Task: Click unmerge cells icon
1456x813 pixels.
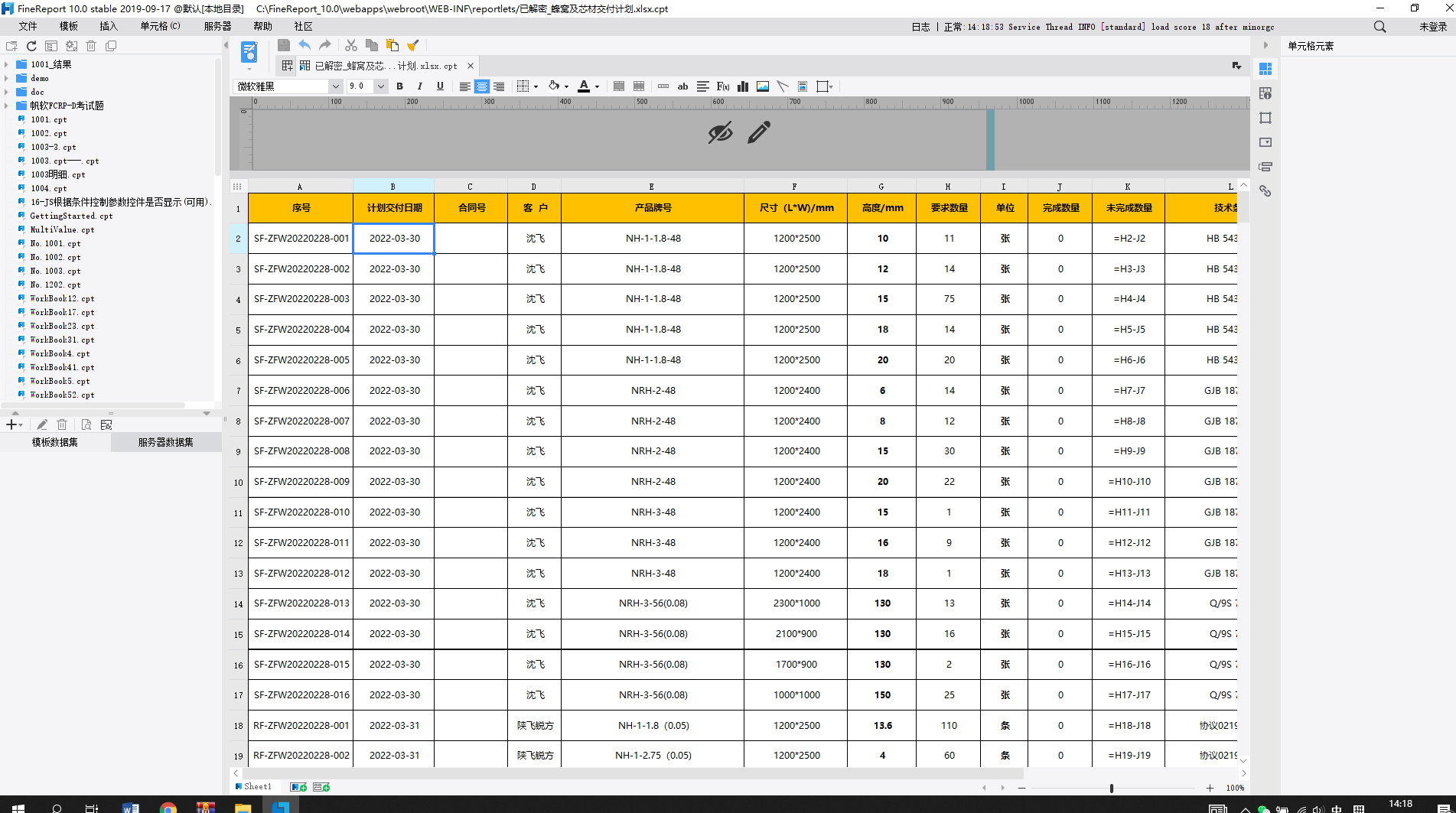Action: [x=639, y=86]
